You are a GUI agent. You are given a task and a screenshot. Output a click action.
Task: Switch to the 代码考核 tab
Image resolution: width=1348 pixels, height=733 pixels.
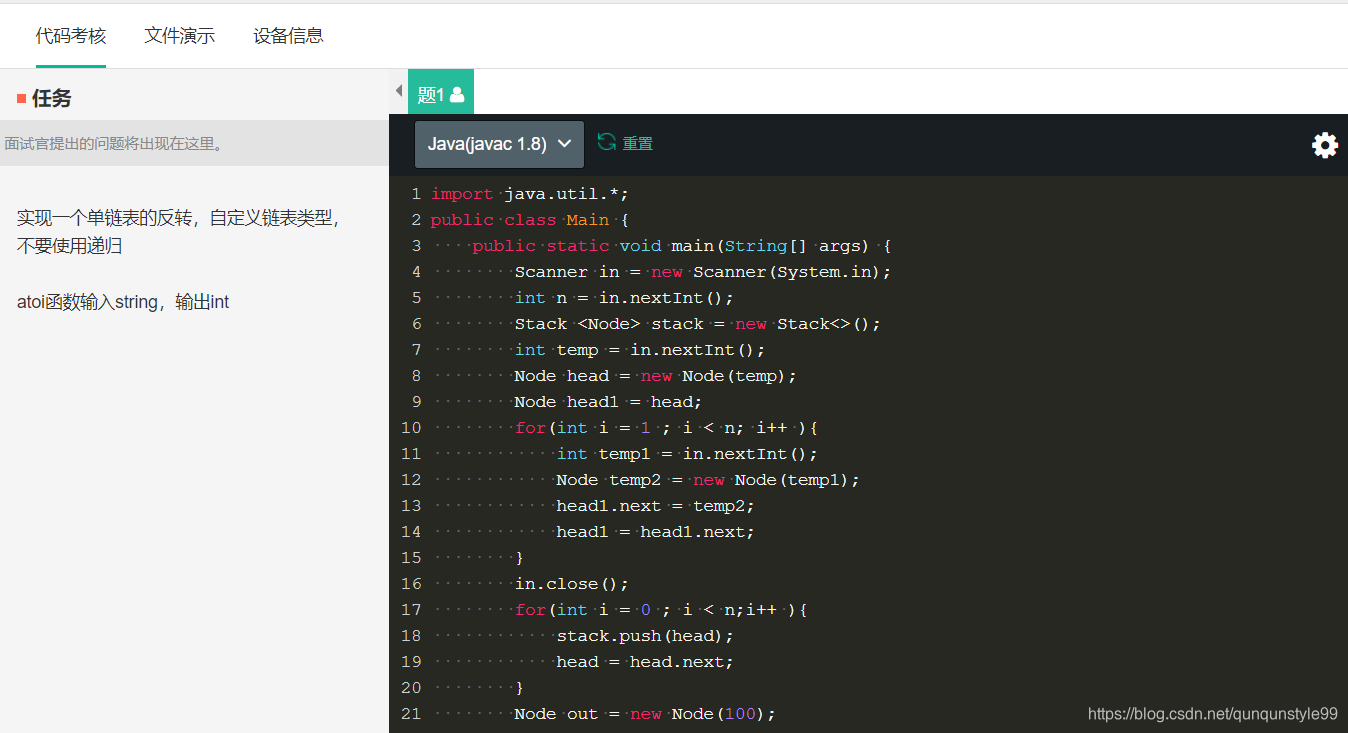point(71,36)
